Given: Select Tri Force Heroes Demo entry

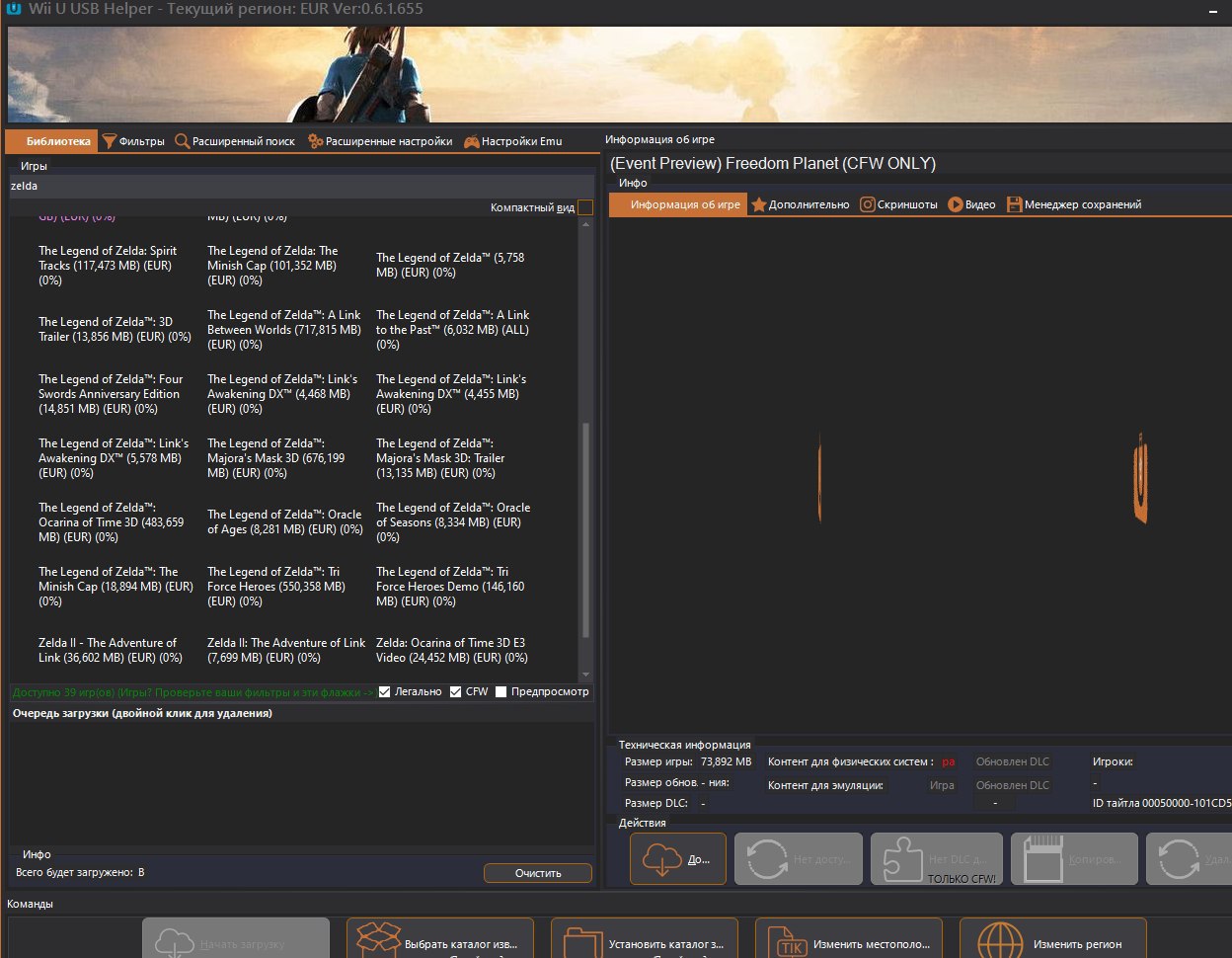Looking at the screenshot, I should pyautogui.click(x=450, y=587).
